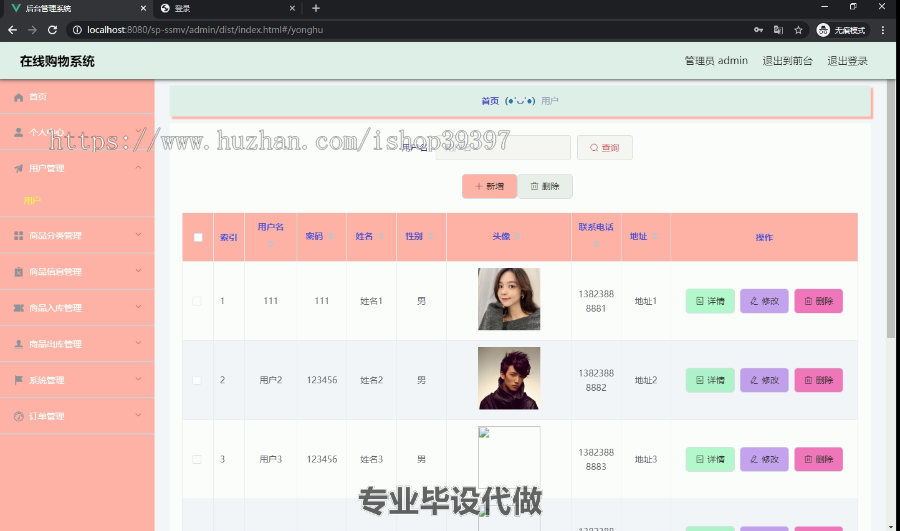Click 修改 for row 2 用户2

[x=764, y=380]
